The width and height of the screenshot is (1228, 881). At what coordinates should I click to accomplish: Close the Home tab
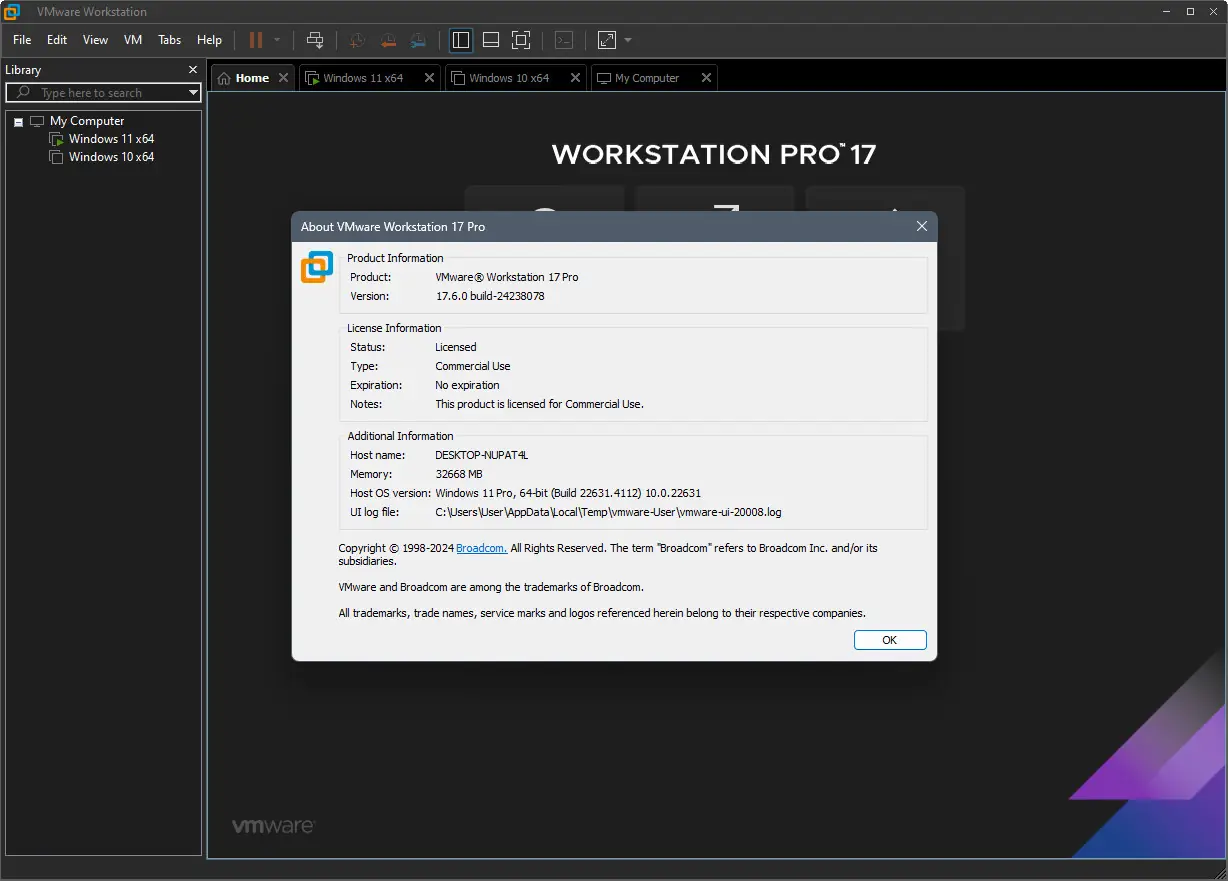(x=283, y=78)
